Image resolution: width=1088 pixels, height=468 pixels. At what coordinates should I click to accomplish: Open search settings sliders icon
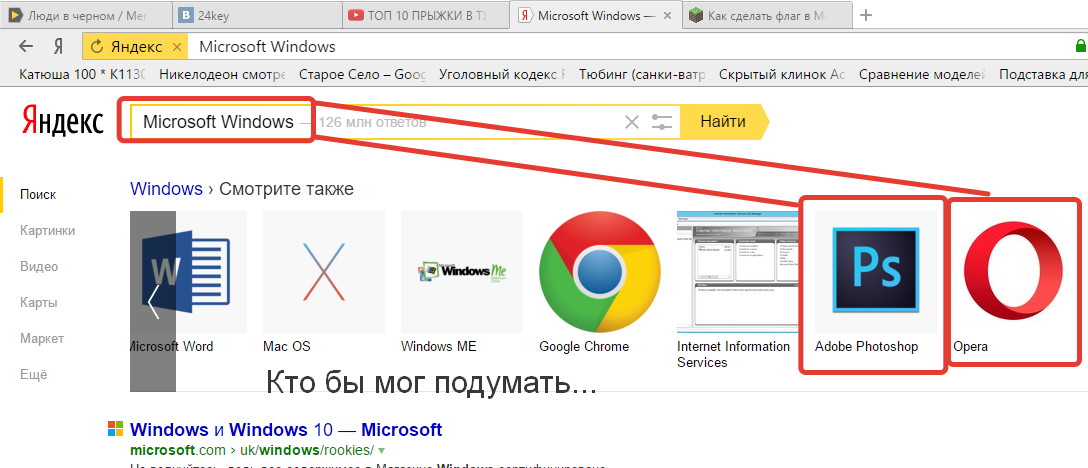point(662,123)
